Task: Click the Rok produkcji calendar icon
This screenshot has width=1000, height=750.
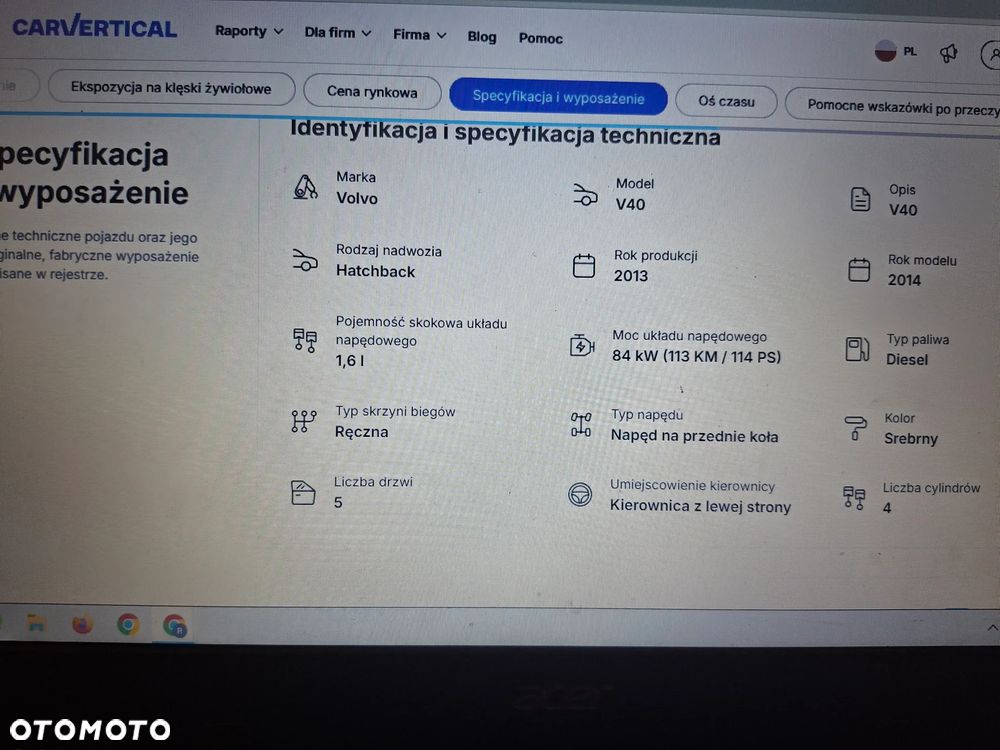Action: (x=584, y=265)
